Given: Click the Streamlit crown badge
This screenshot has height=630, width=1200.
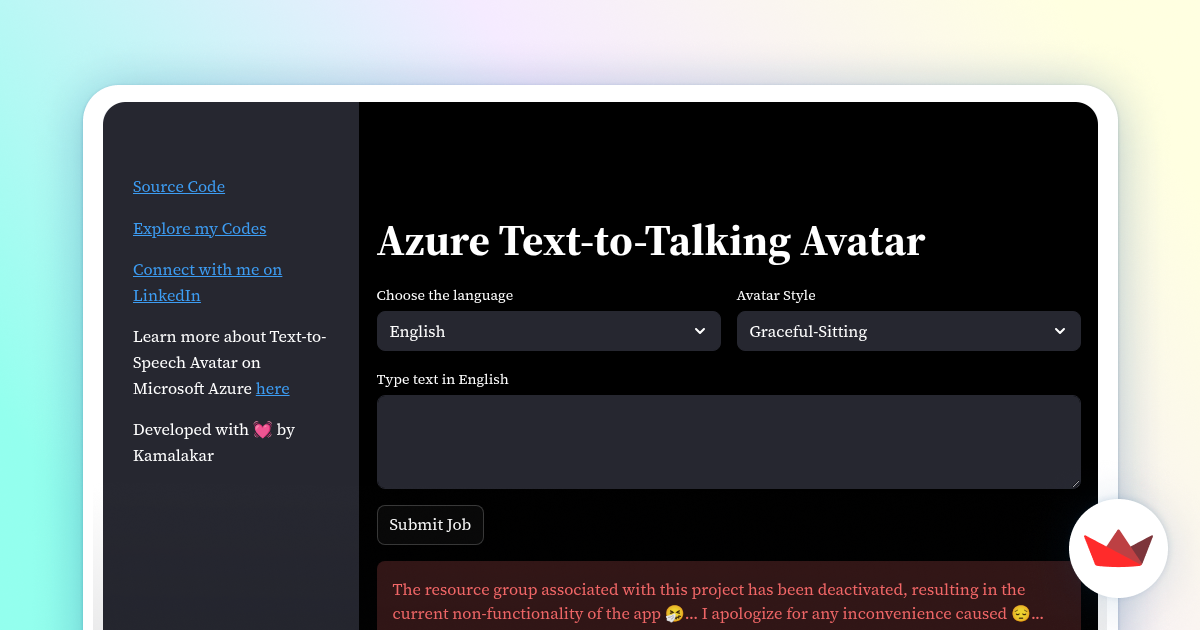Looking at the screenshot, I should [1118, 549].
